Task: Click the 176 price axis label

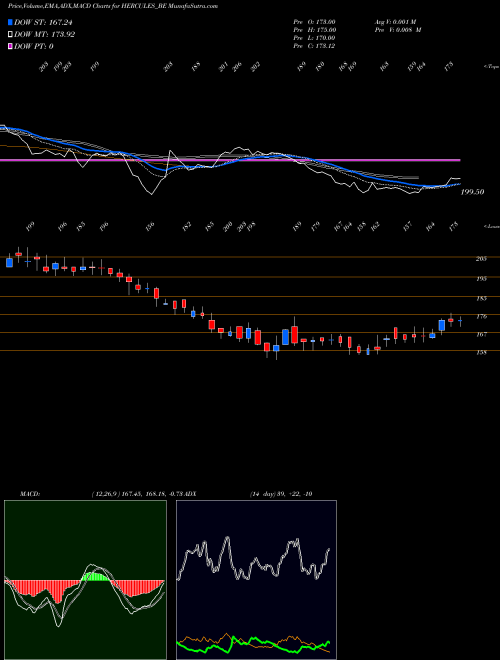Action: click(481, 317)
